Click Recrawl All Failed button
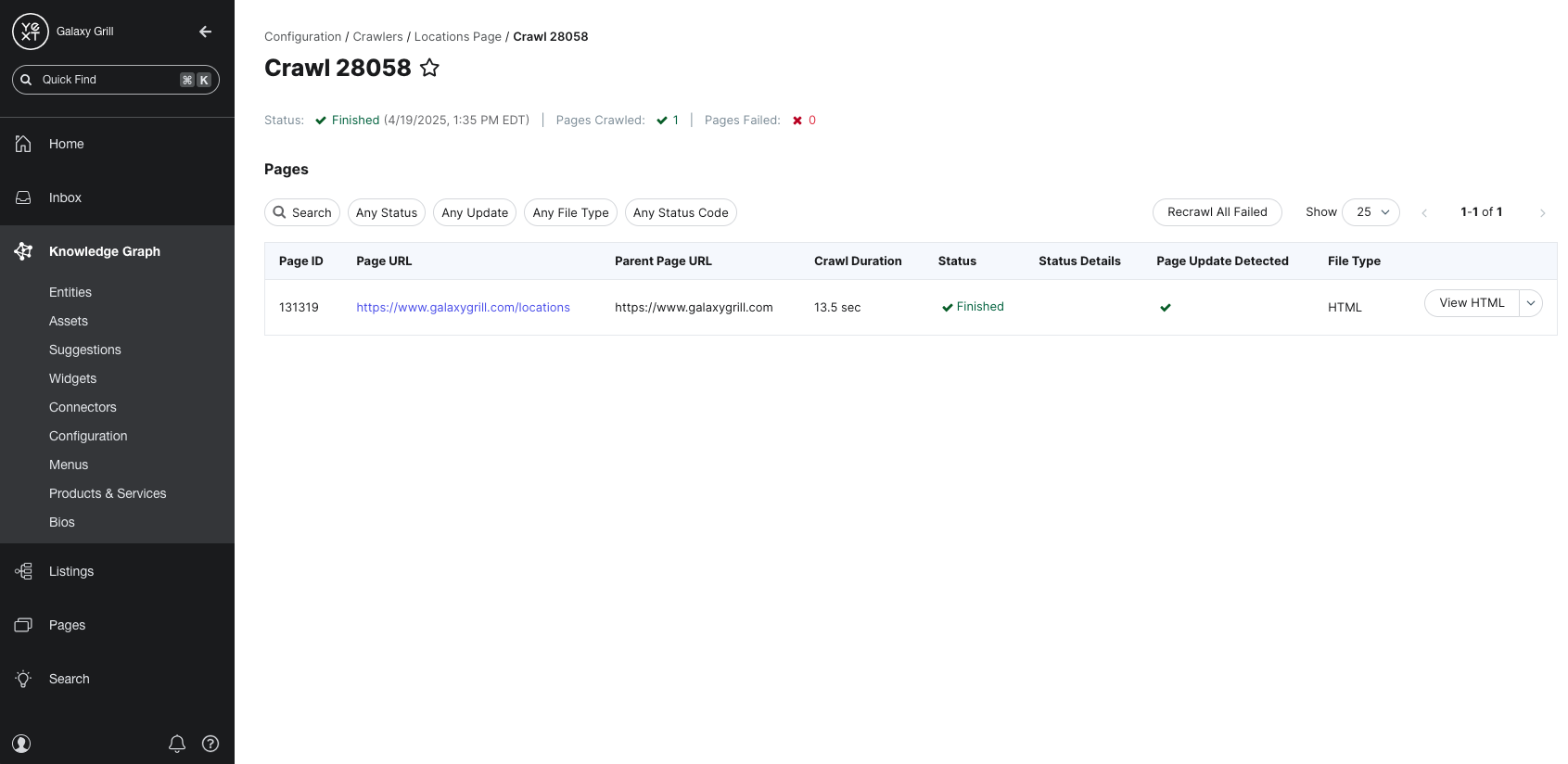The width and height of the screenshot is (1568, 764). click(1217, 212)
